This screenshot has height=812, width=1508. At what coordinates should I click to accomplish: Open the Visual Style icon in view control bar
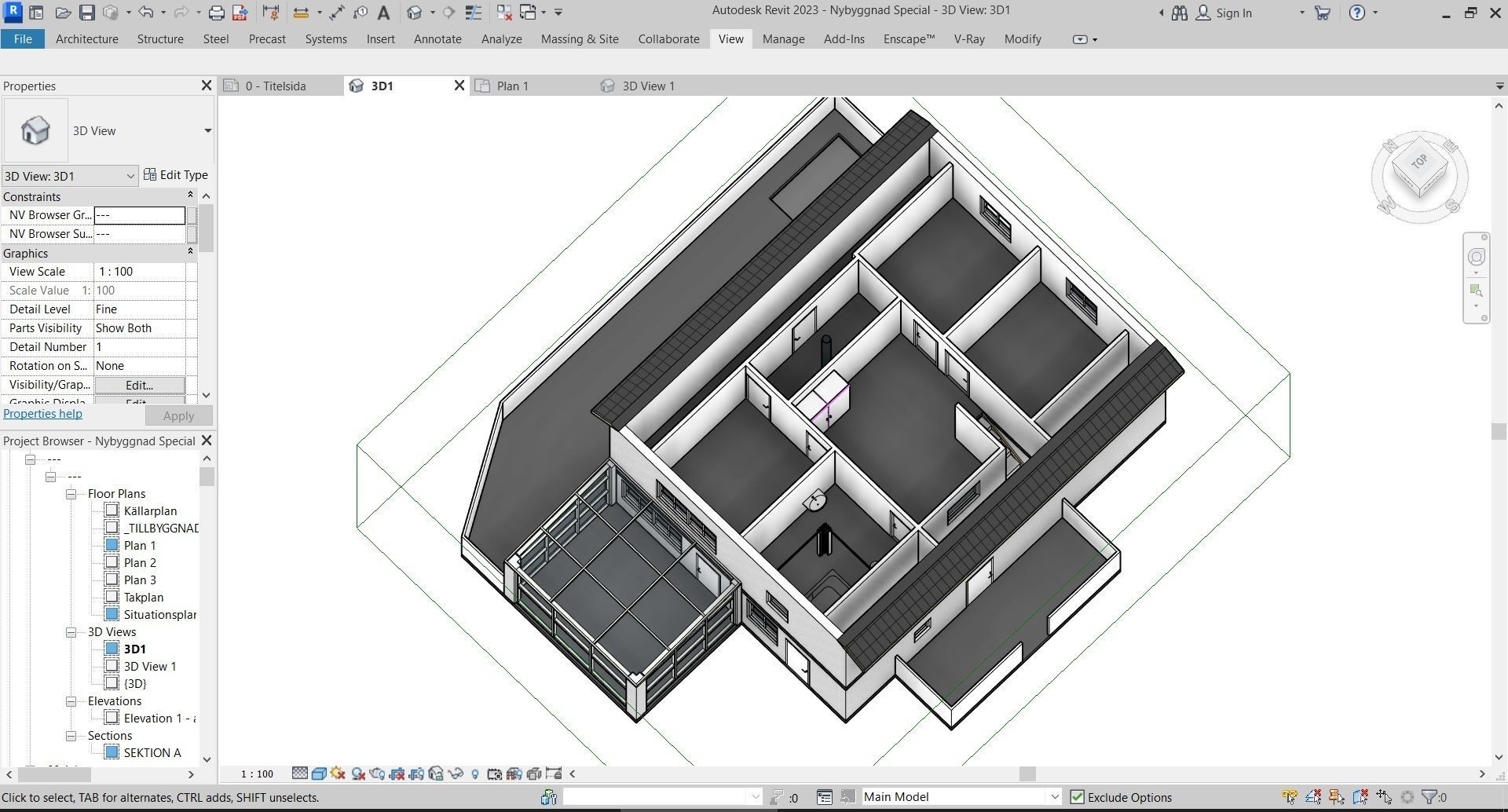click(x=319, y=774)
